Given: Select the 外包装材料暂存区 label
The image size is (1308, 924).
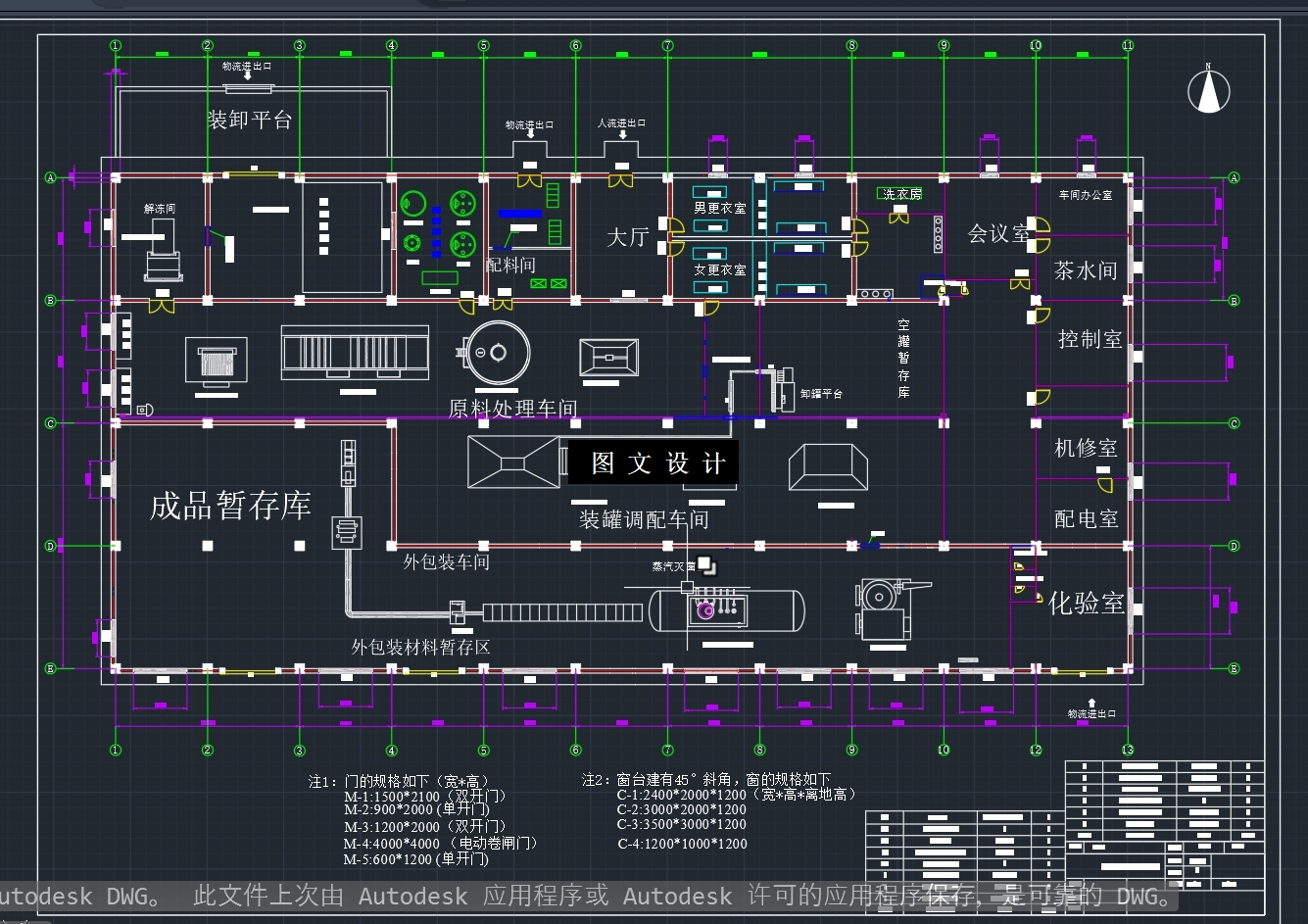Looking at the screenshot, I should coord(421,647).
